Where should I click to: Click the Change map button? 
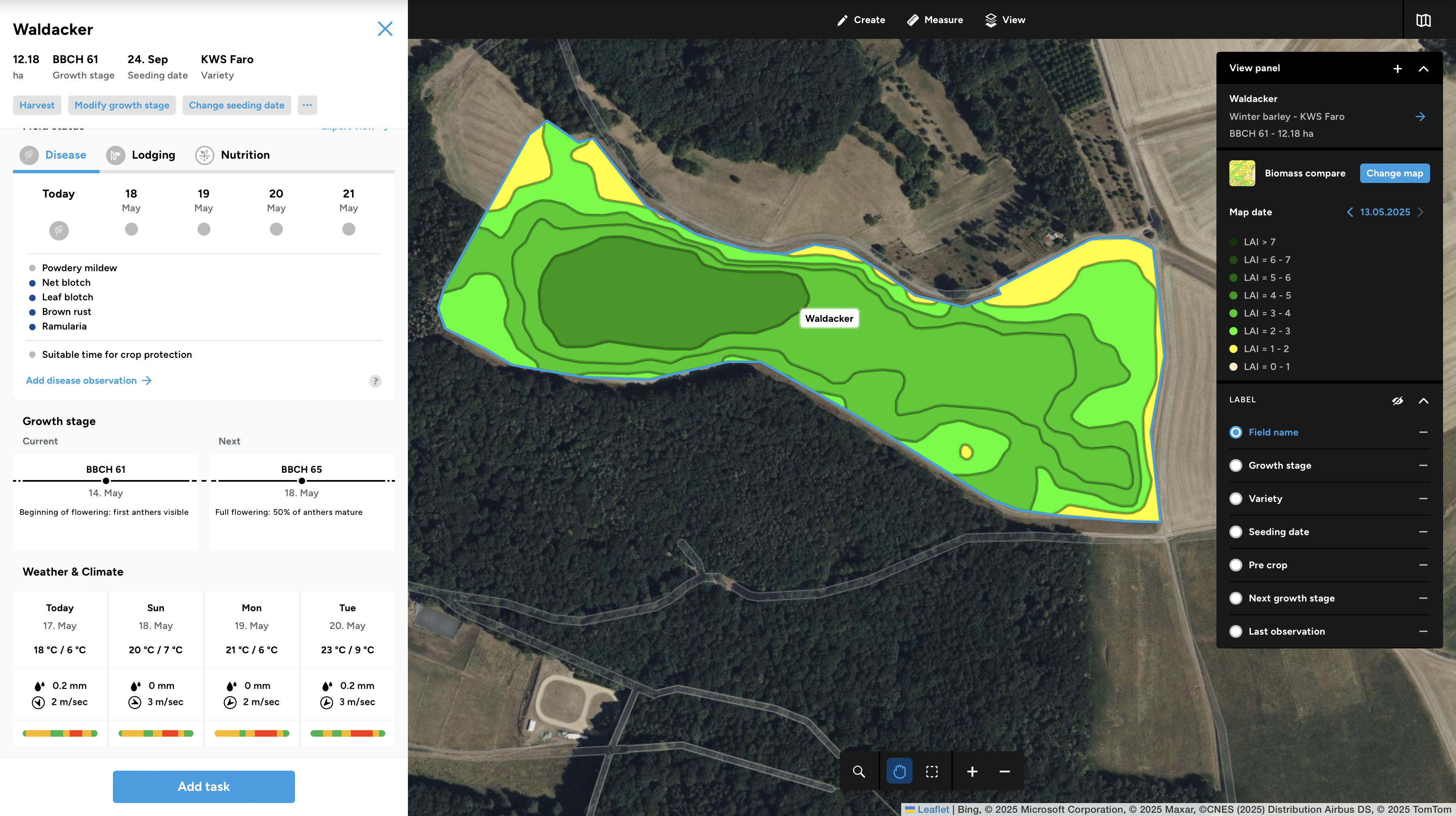[x=1394, y=173]
